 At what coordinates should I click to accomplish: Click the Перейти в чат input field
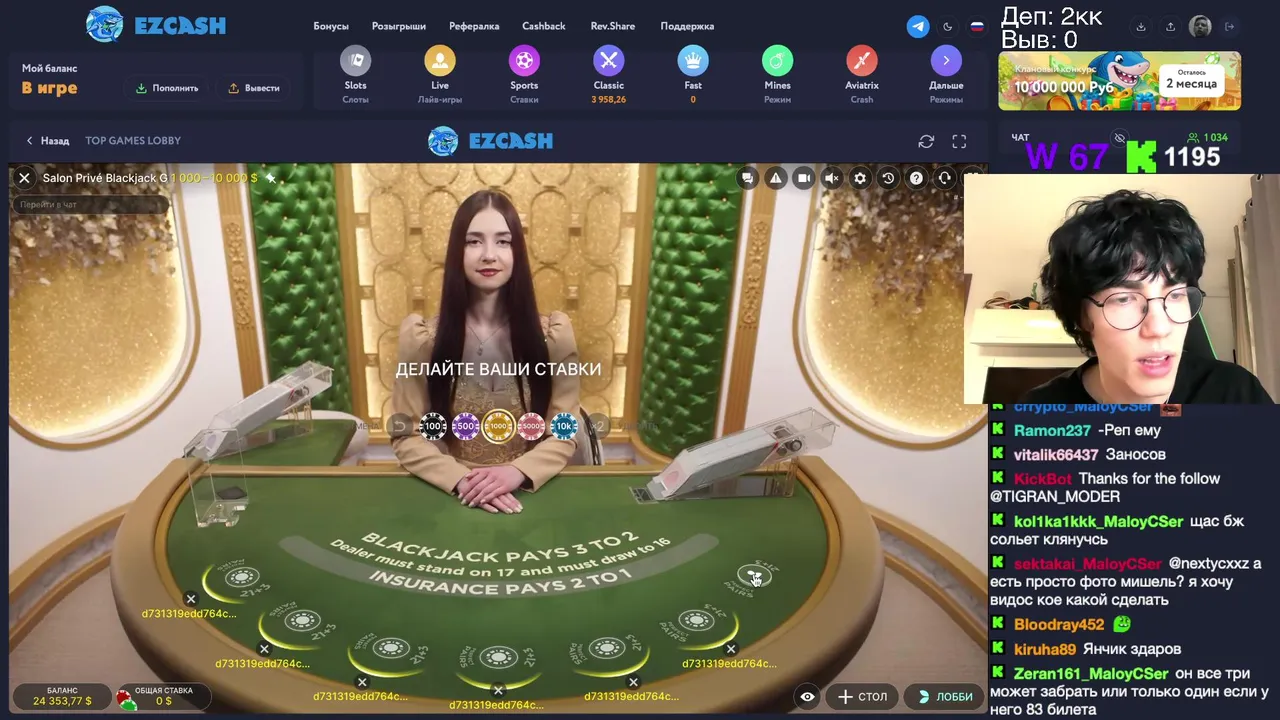(90, 205)
